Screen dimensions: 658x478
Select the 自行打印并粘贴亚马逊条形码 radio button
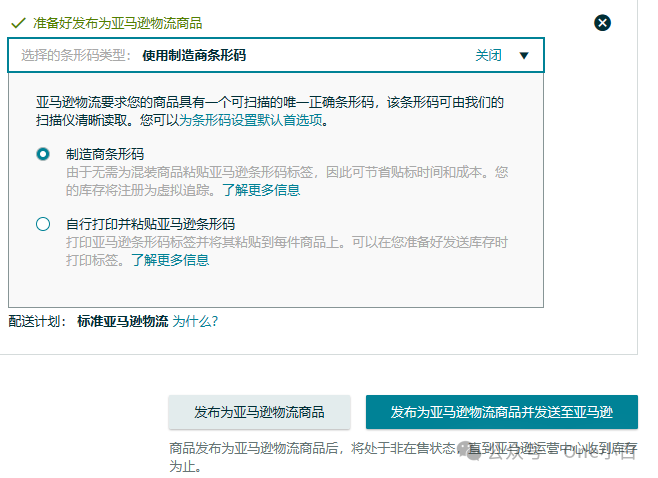tap(43, 224)
